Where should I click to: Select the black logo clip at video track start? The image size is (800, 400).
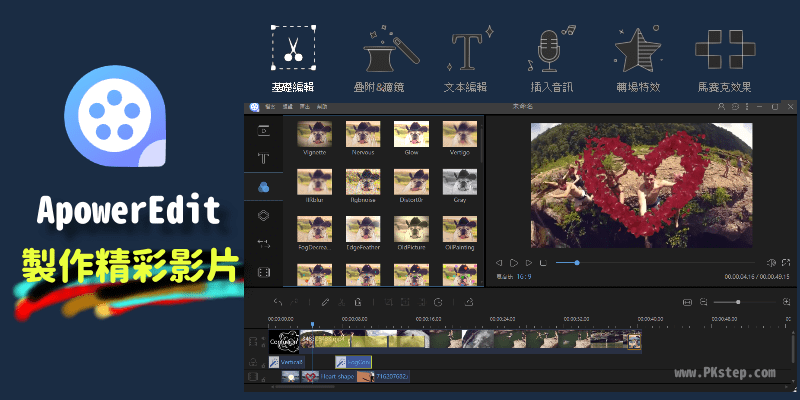(284, 341)
